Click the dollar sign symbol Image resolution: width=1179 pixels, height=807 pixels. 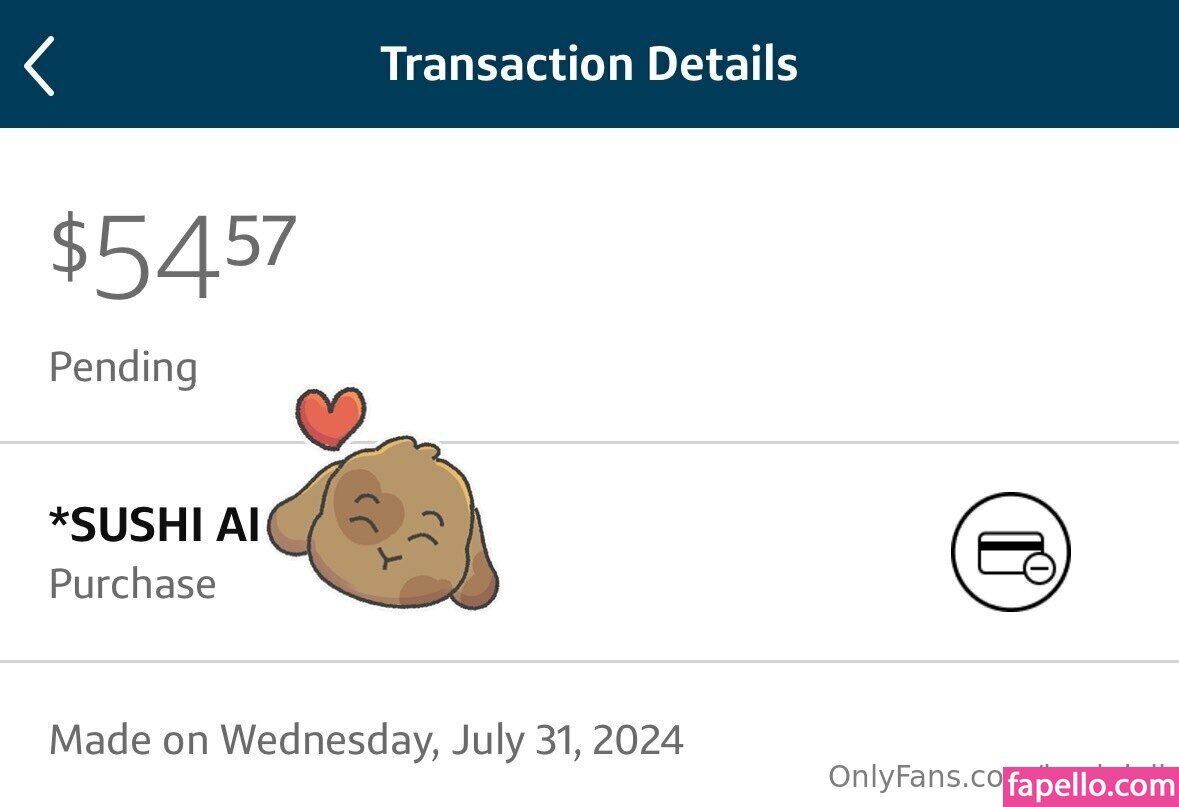[x=69, y=248]
